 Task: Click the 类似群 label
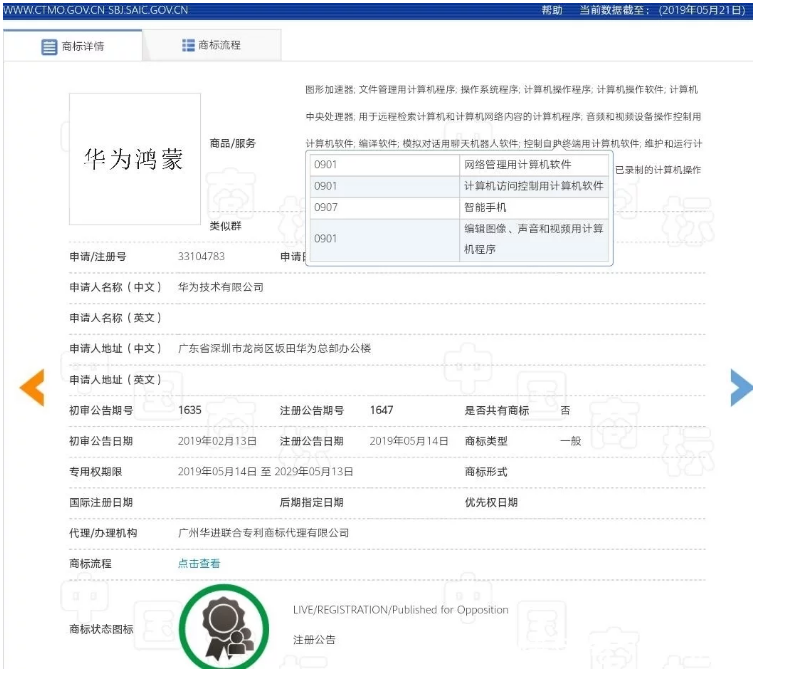click(225, 226)
